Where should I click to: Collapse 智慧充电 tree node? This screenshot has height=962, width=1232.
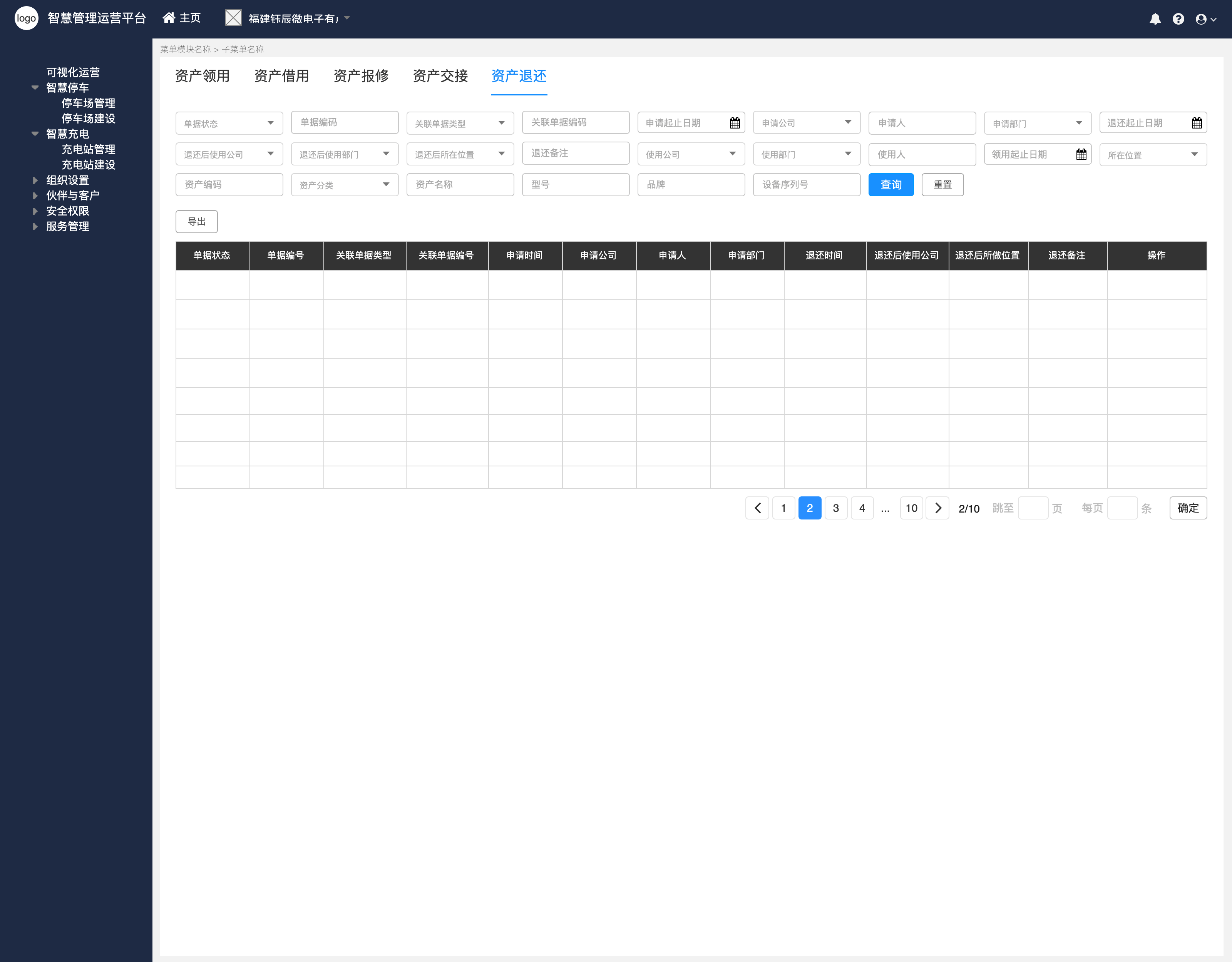tap(35, 134)
